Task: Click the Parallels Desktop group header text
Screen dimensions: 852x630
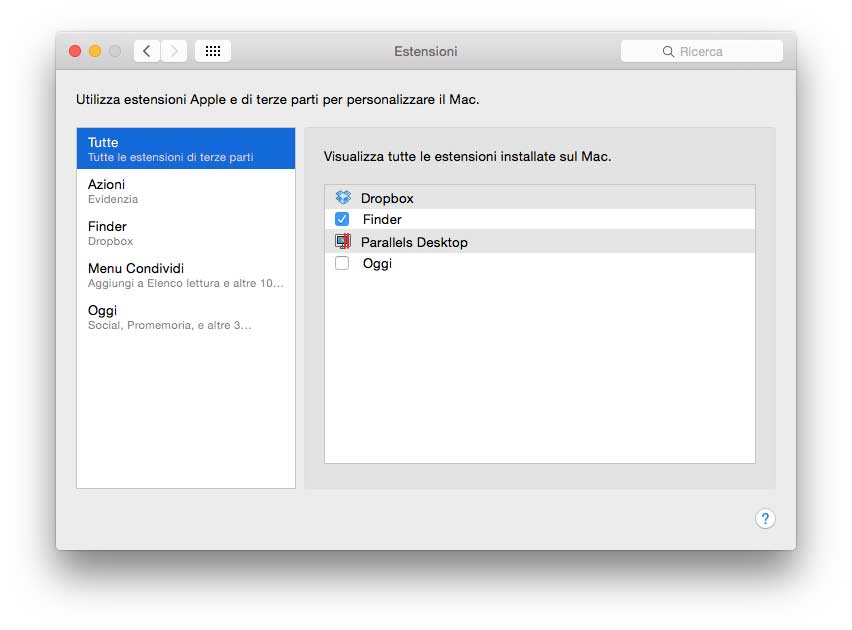Action: 414,242
